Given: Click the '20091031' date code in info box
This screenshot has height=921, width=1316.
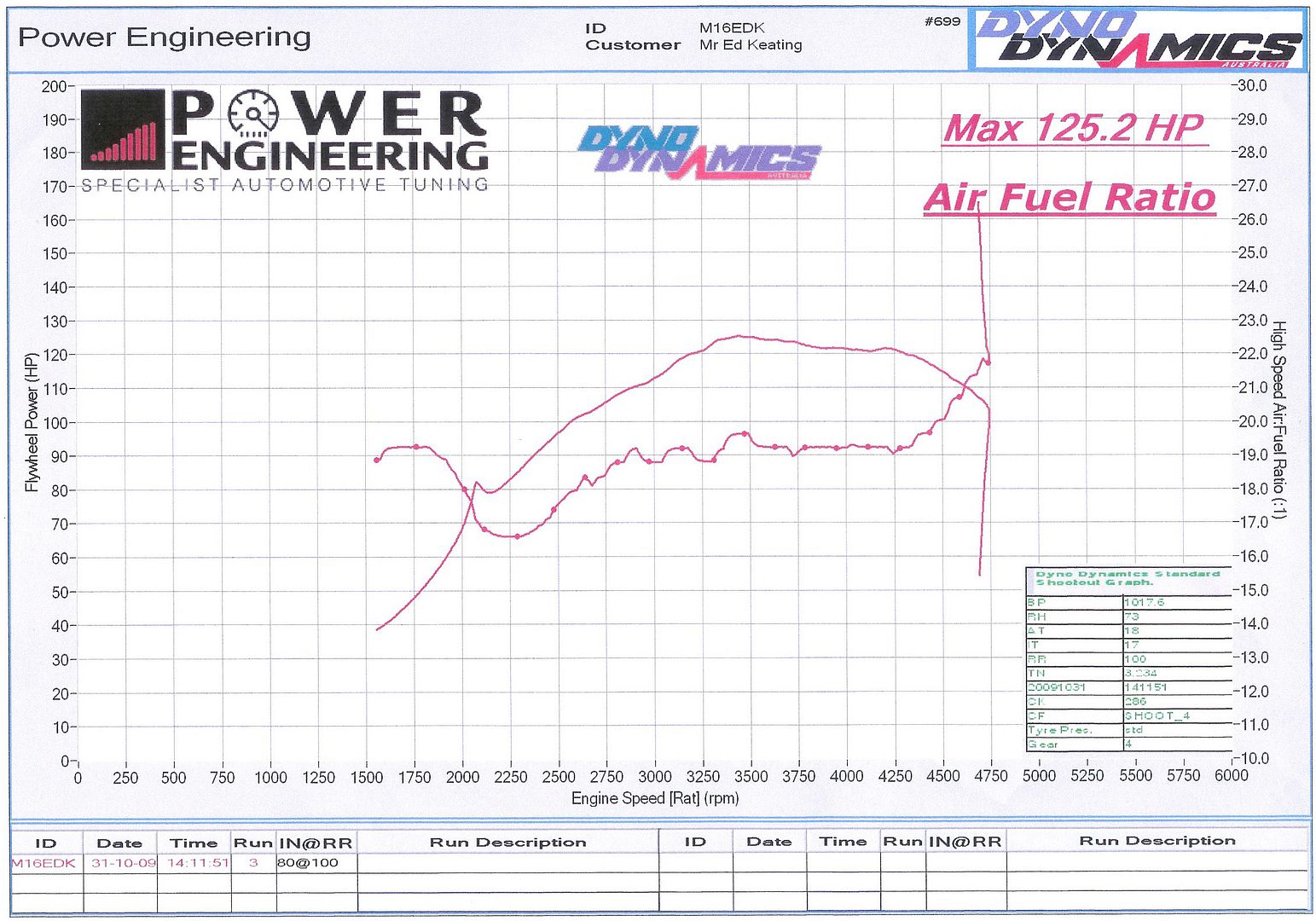Looking at the screenshot, I should coord(1056,687).
